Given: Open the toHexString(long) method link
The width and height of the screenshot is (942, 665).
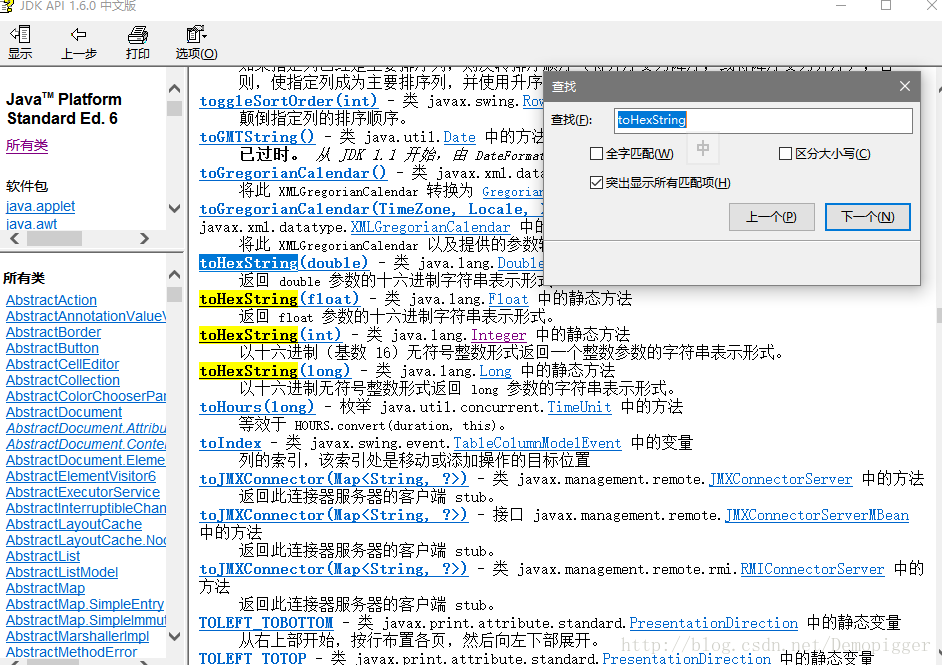Looking at the screenshot, I should [275, 371].
